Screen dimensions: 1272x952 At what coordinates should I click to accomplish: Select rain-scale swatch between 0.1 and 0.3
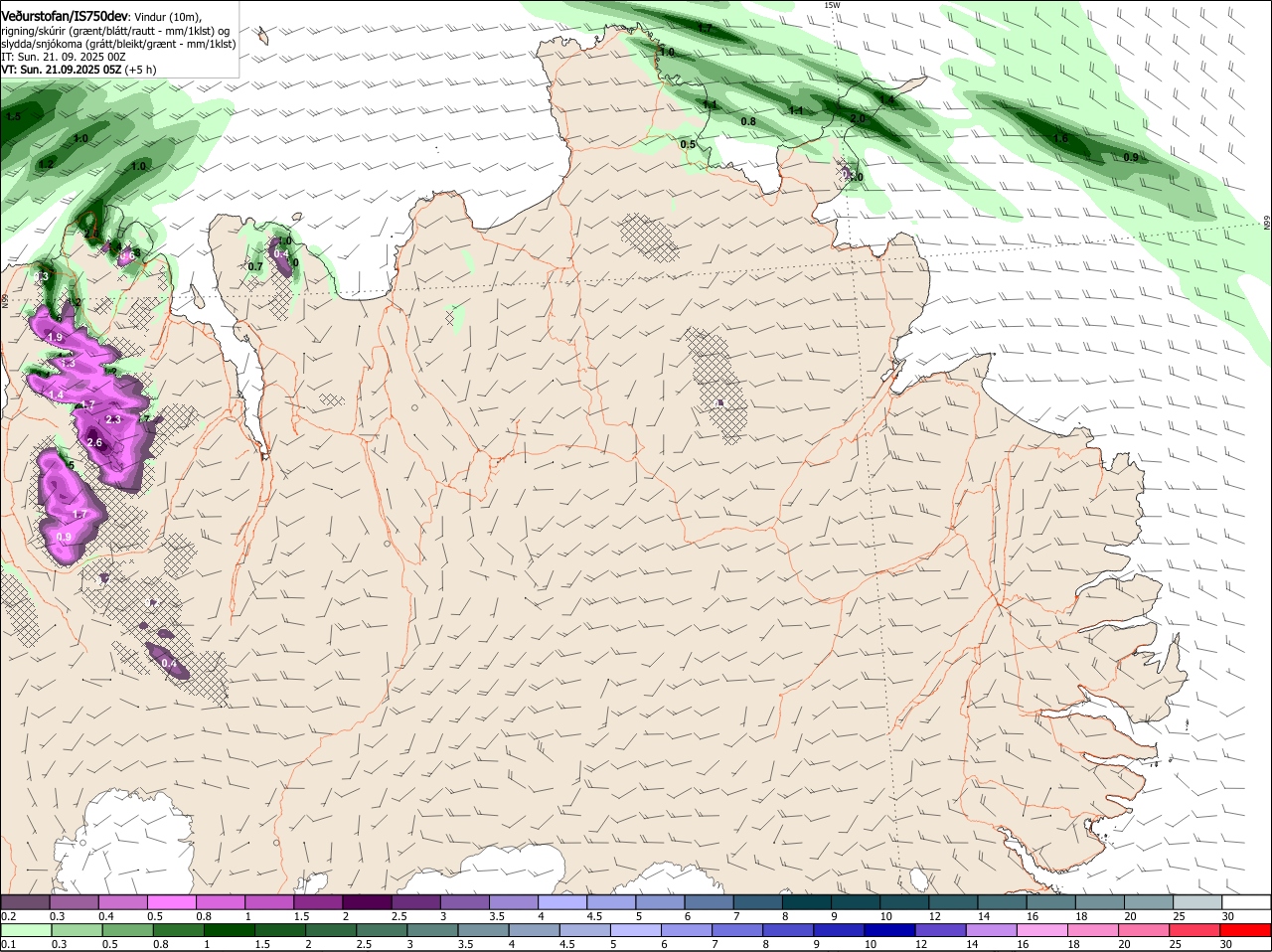tap(25, 929)
